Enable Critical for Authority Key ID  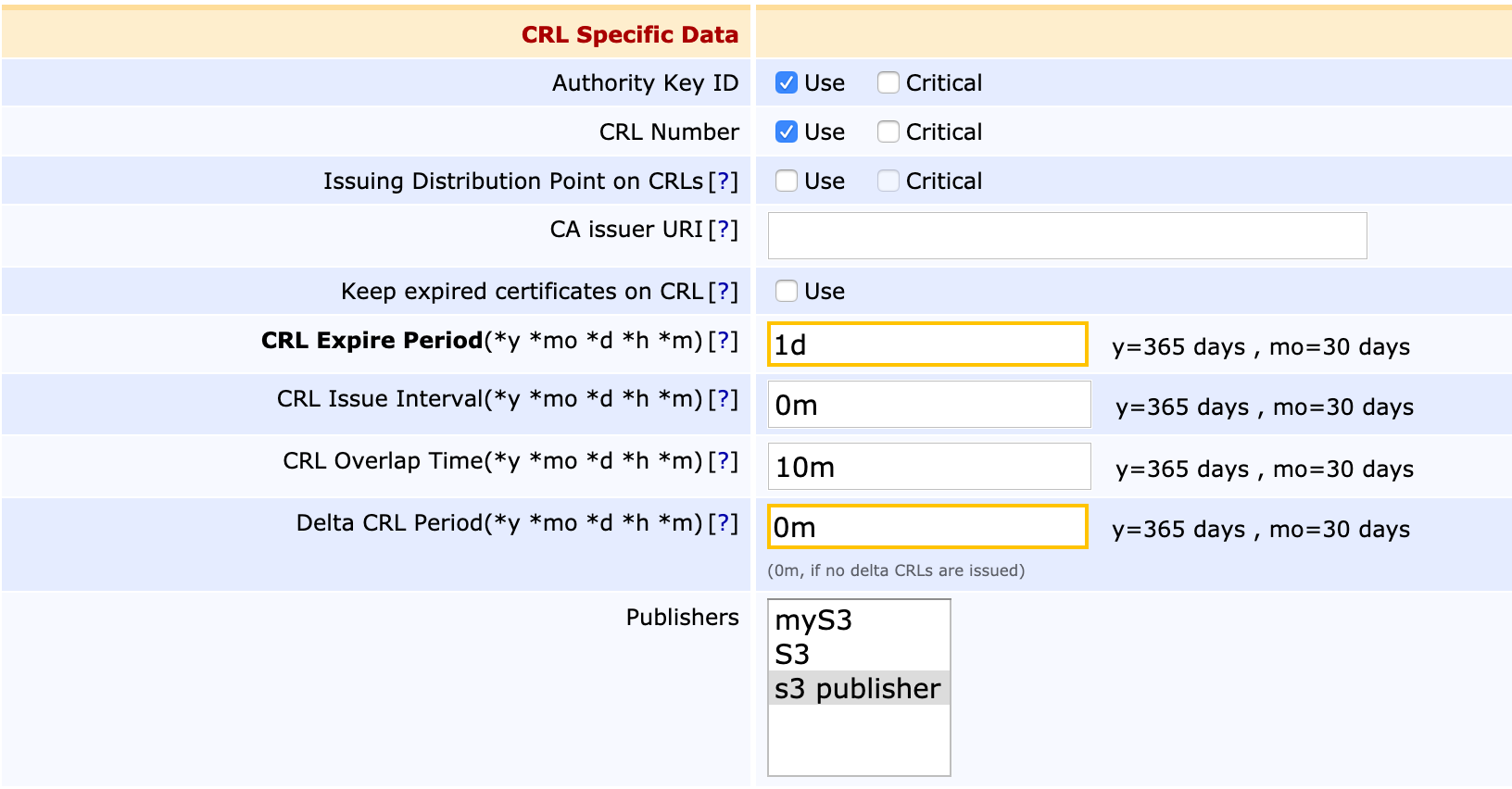point(888,83)
